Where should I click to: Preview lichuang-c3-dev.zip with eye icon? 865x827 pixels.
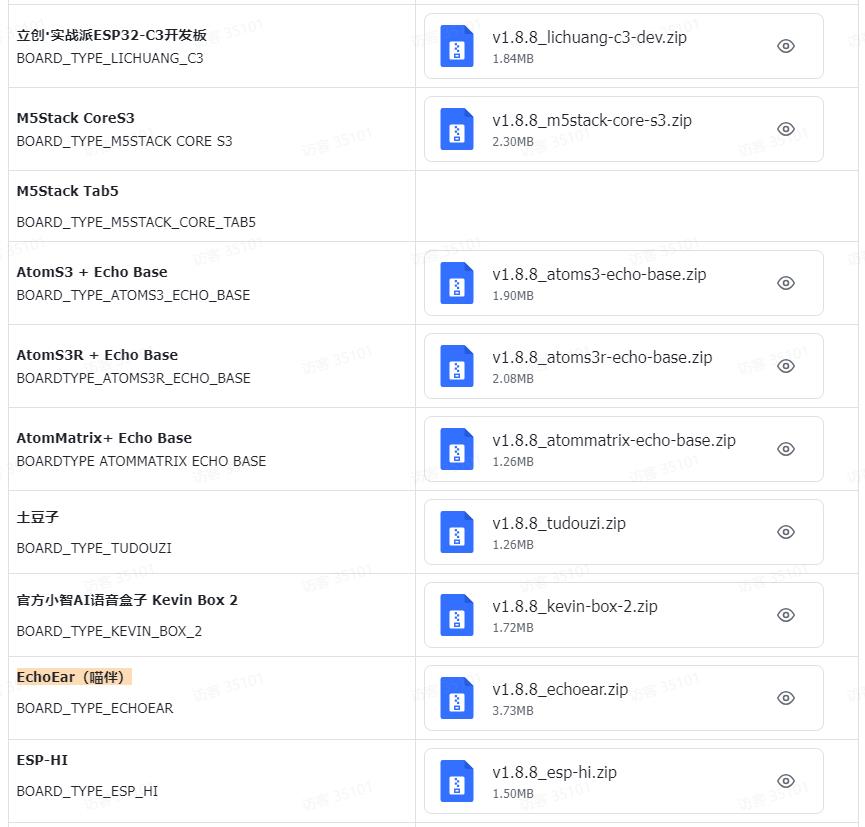click(786, 46)
